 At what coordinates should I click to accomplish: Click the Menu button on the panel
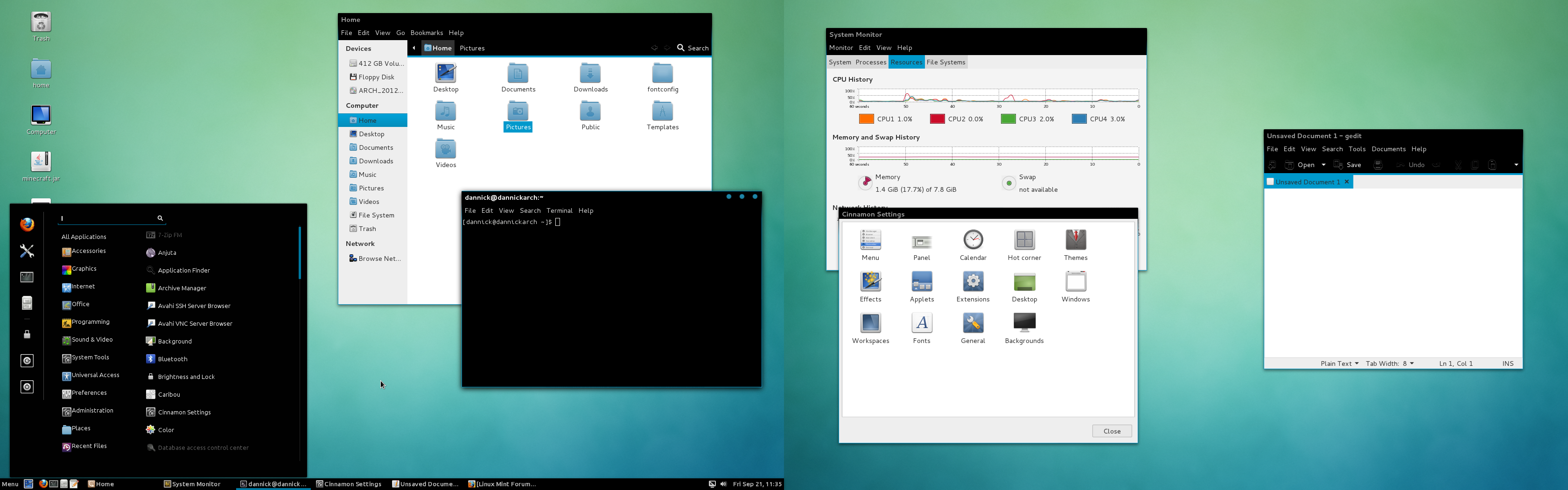(10, 484)
